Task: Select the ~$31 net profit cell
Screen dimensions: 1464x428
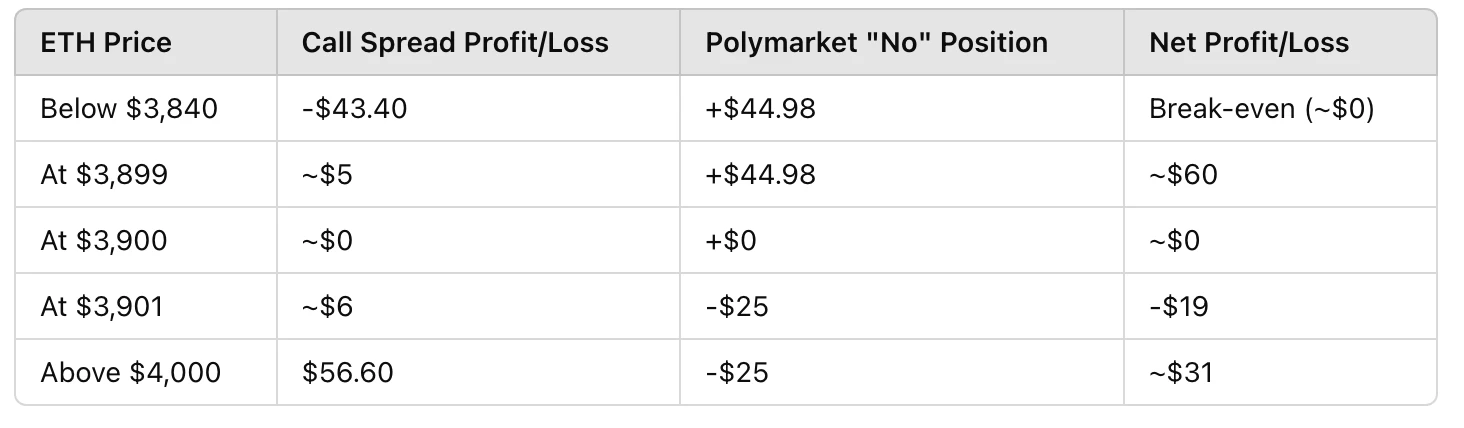Action: (1181, 372)
